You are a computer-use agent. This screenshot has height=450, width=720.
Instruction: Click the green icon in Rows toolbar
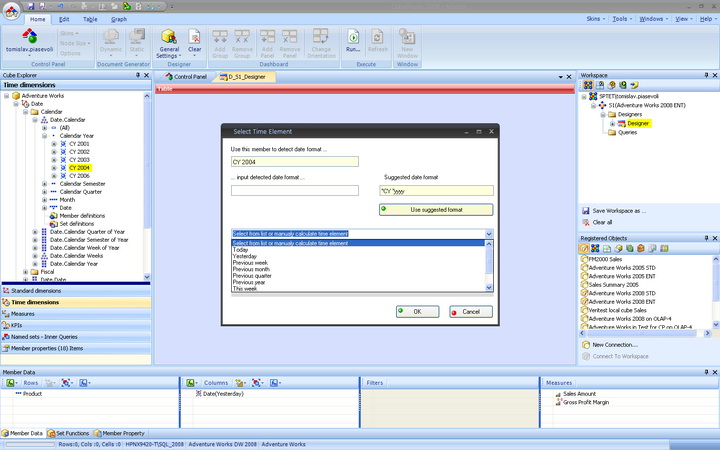tap(10, 382)
